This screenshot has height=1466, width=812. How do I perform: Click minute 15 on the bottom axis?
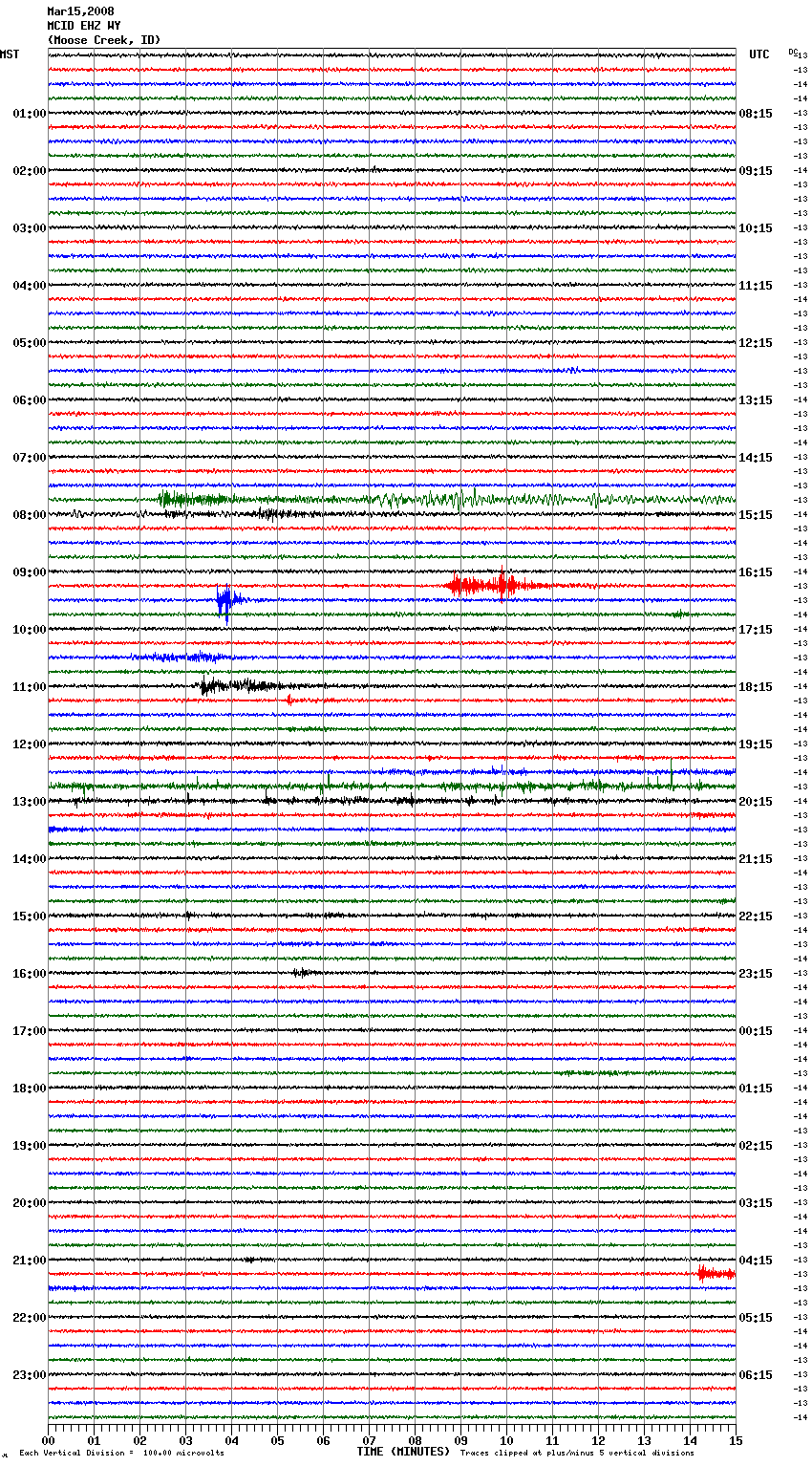click(736, 1440)
